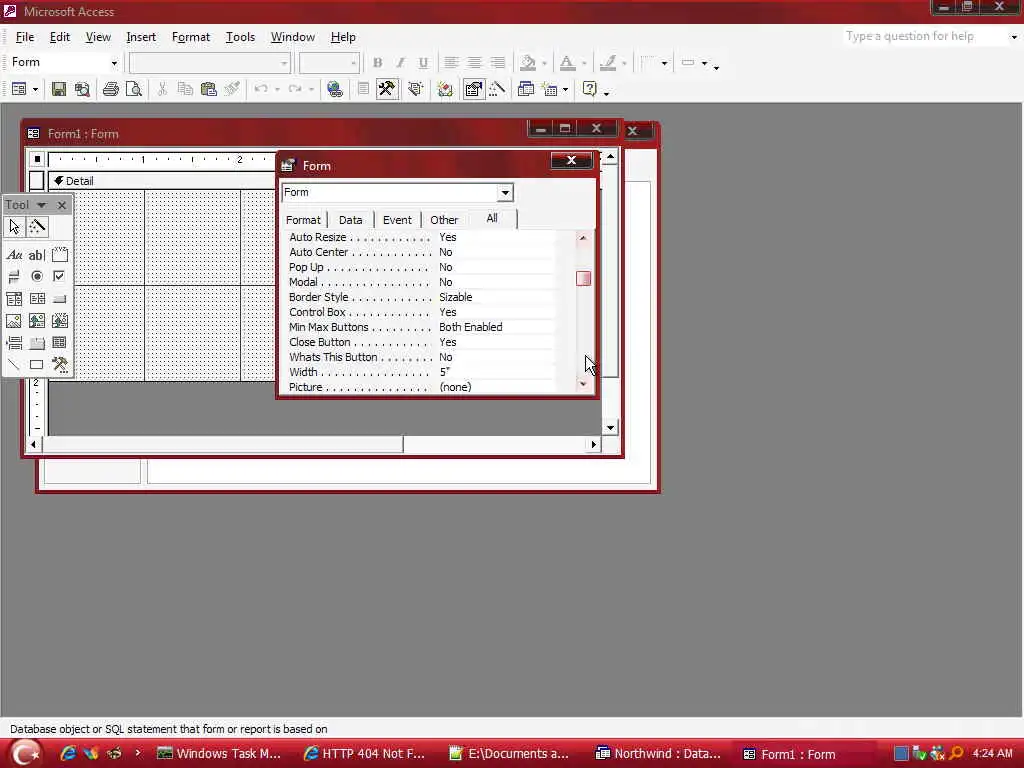Open Print Preview from the toolbar

pyautogui.click(x=134, y=89)
